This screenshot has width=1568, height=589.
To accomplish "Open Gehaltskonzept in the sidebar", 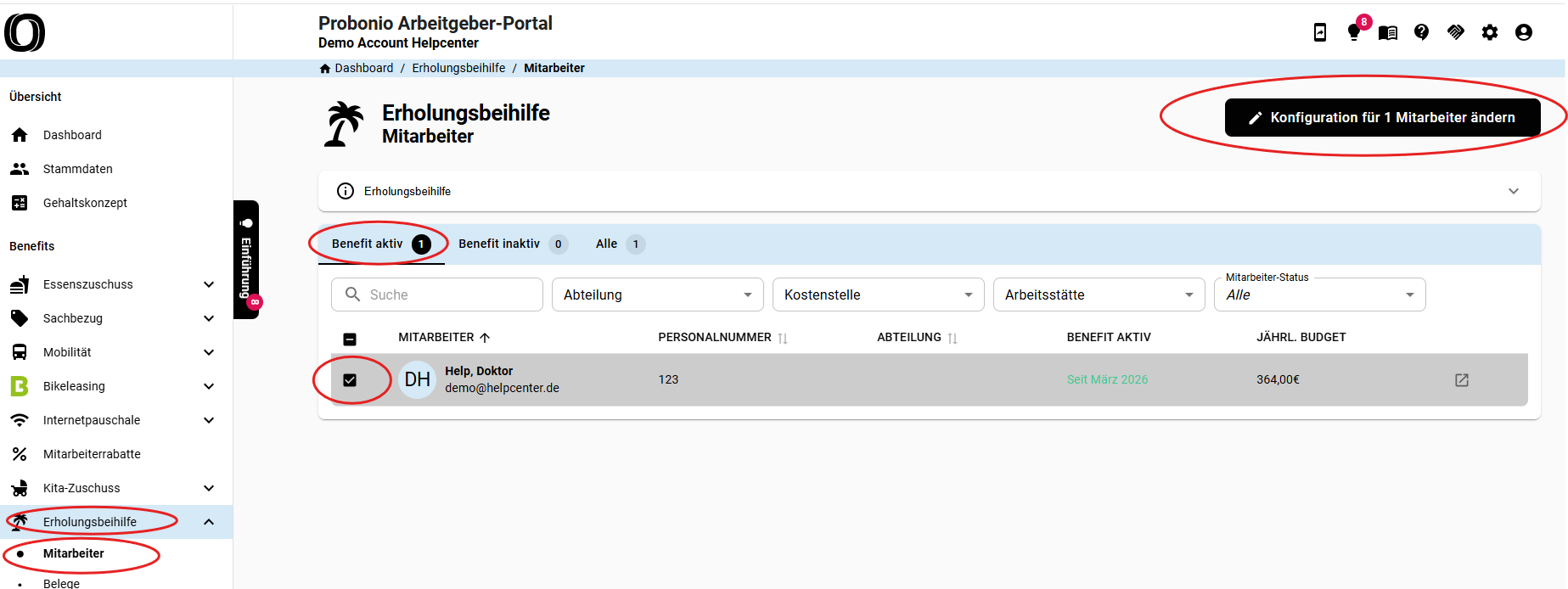I will [x=85, y=203].
